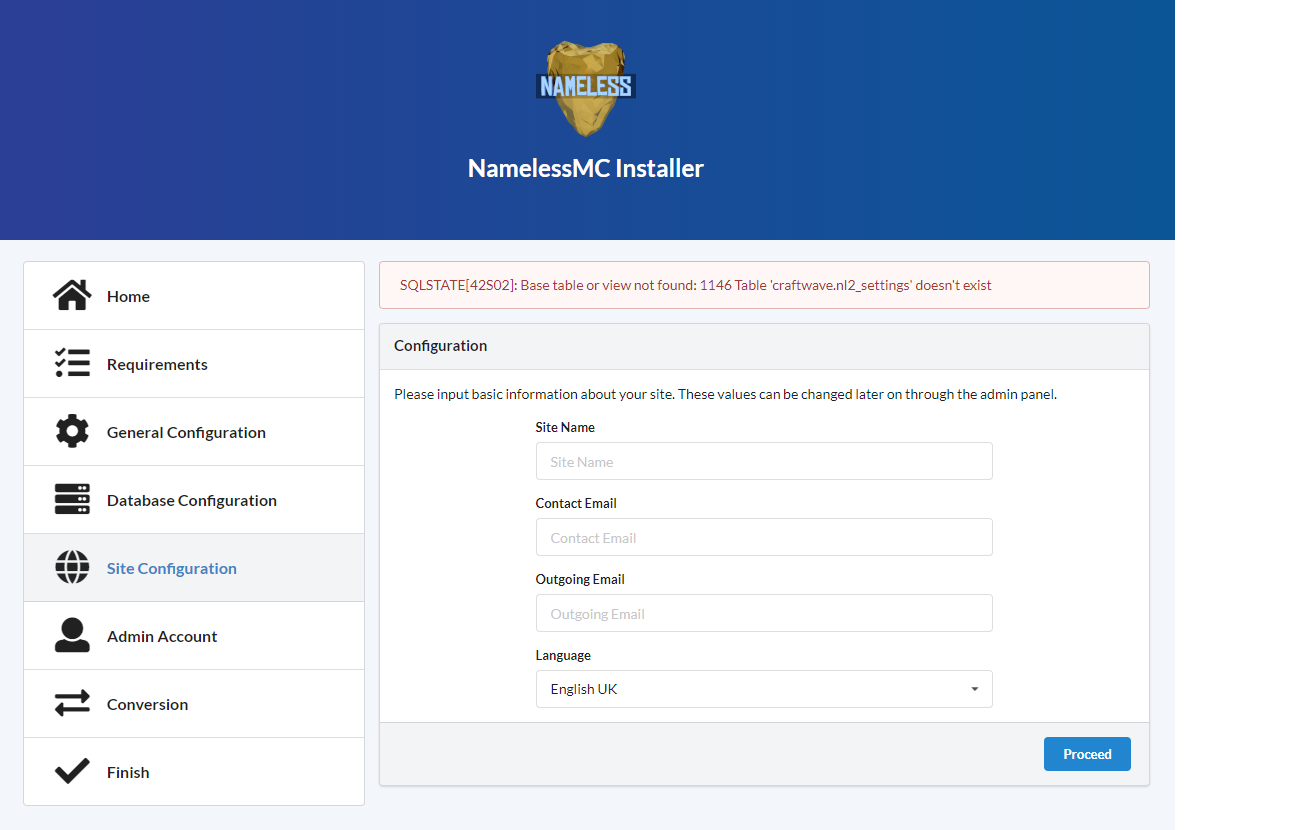Click the NamelessMC shield logo
This screenshot has width=1291, height=830.
tap(584, 87)
